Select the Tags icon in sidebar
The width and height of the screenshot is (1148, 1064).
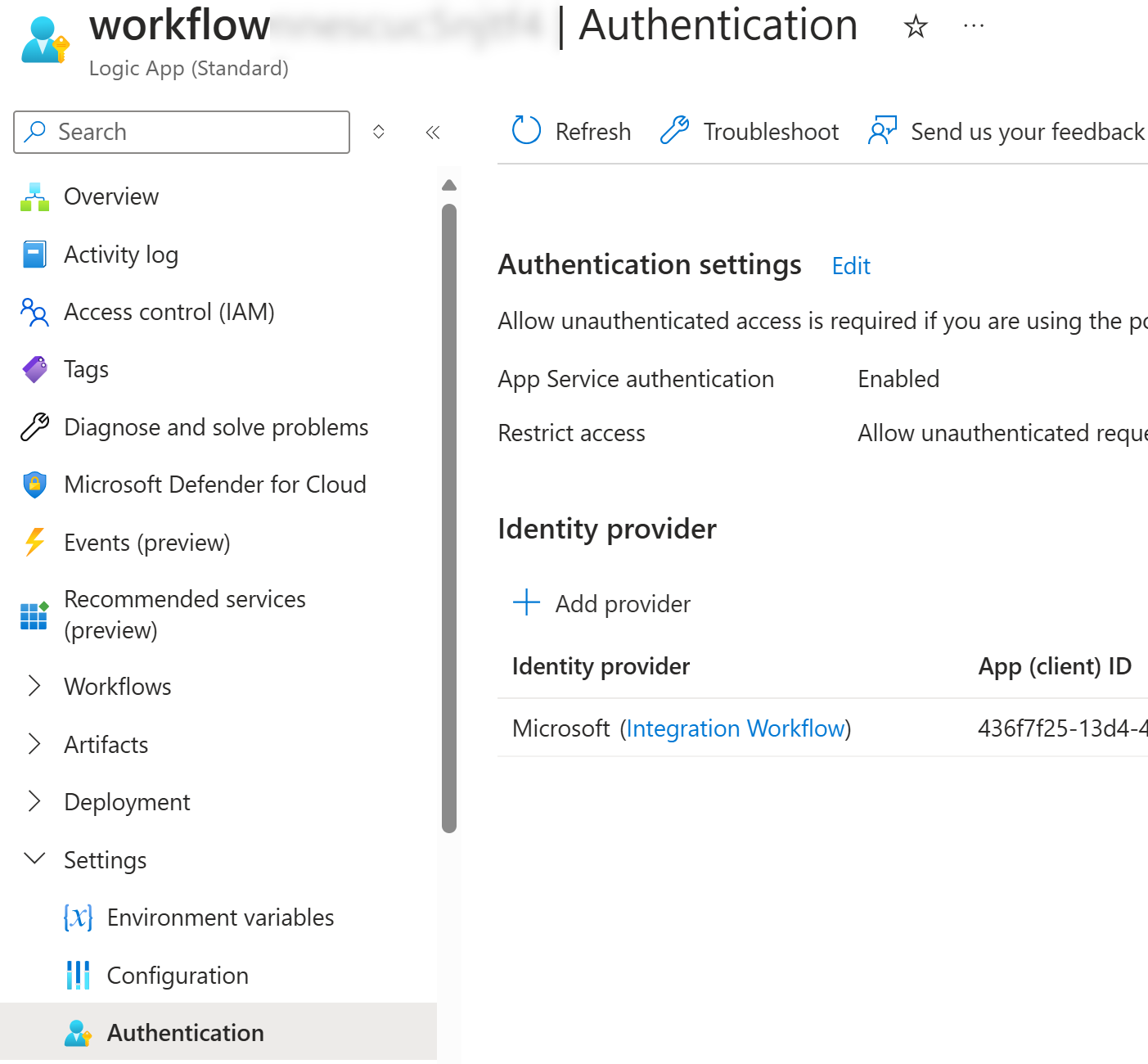34,369
